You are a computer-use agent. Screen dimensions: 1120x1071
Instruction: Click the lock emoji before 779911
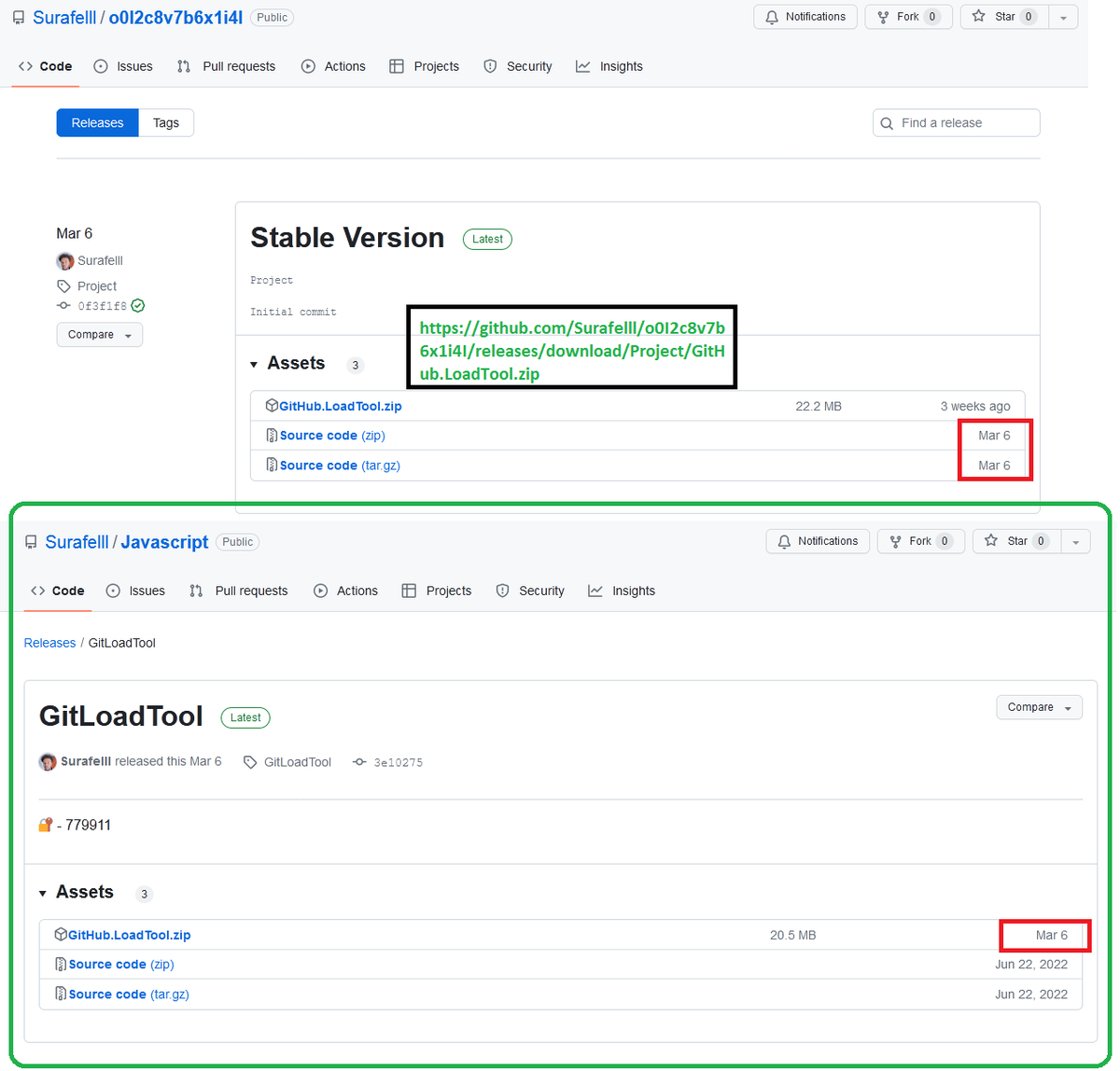[x=46, y=825]
